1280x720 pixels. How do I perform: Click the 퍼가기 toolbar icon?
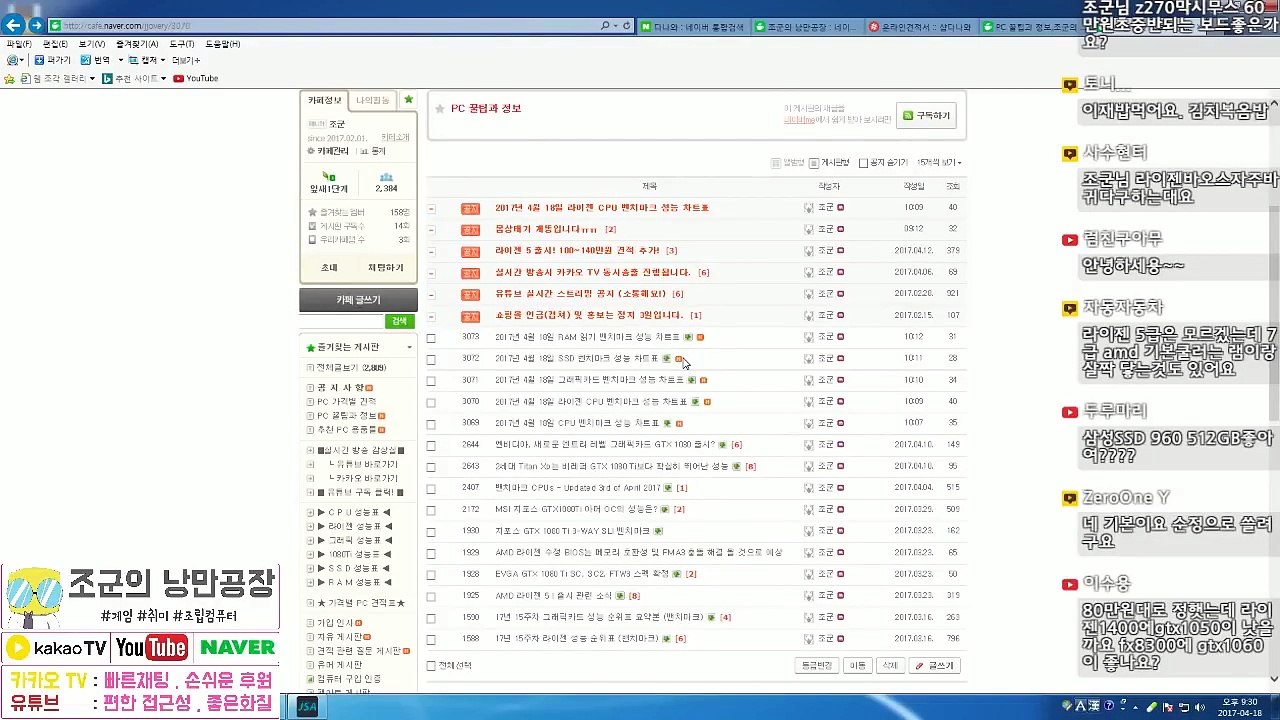click(x=40, y=60)
